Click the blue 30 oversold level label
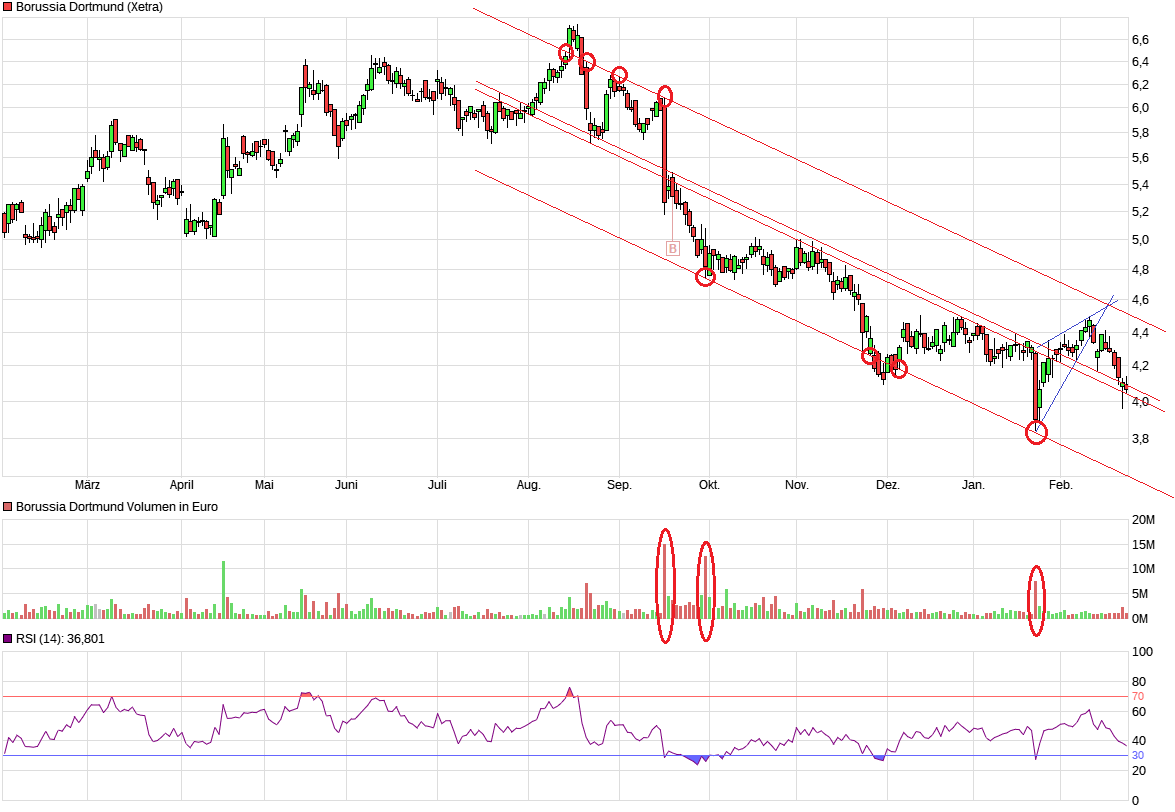The image size is (1175, 812). coord(1138,756)
